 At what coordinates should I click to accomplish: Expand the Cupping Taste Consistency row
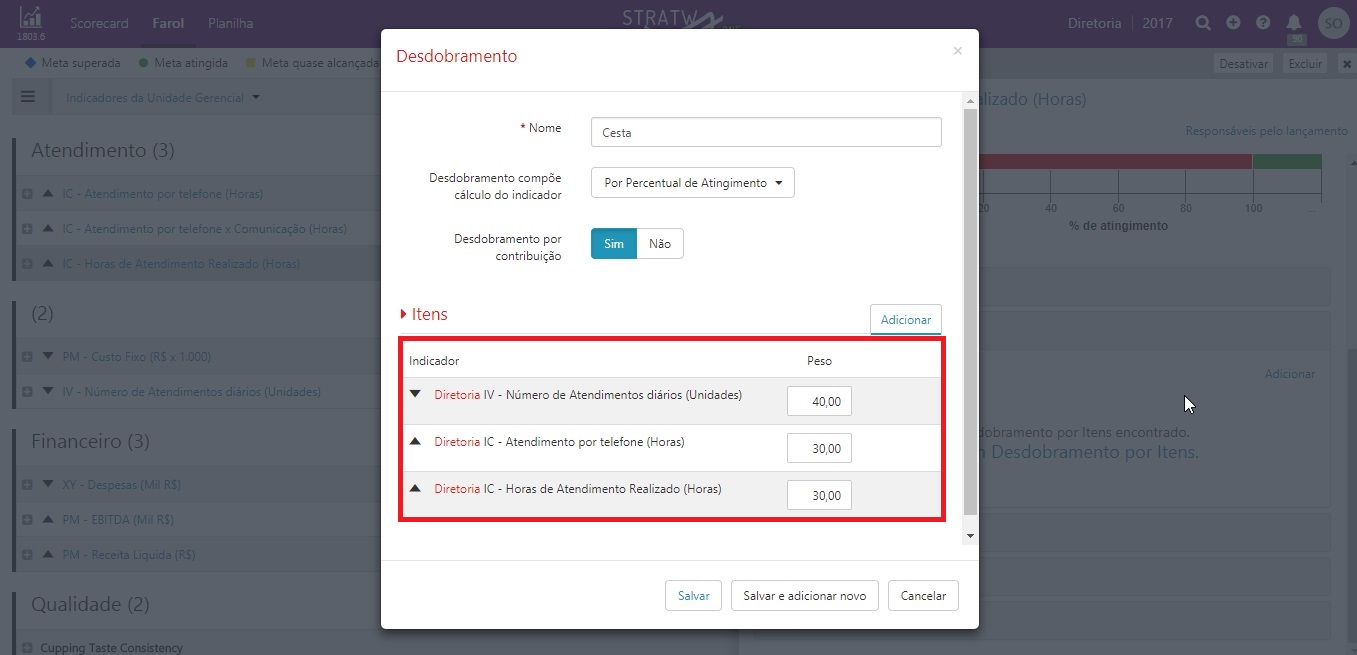point(27,648)
